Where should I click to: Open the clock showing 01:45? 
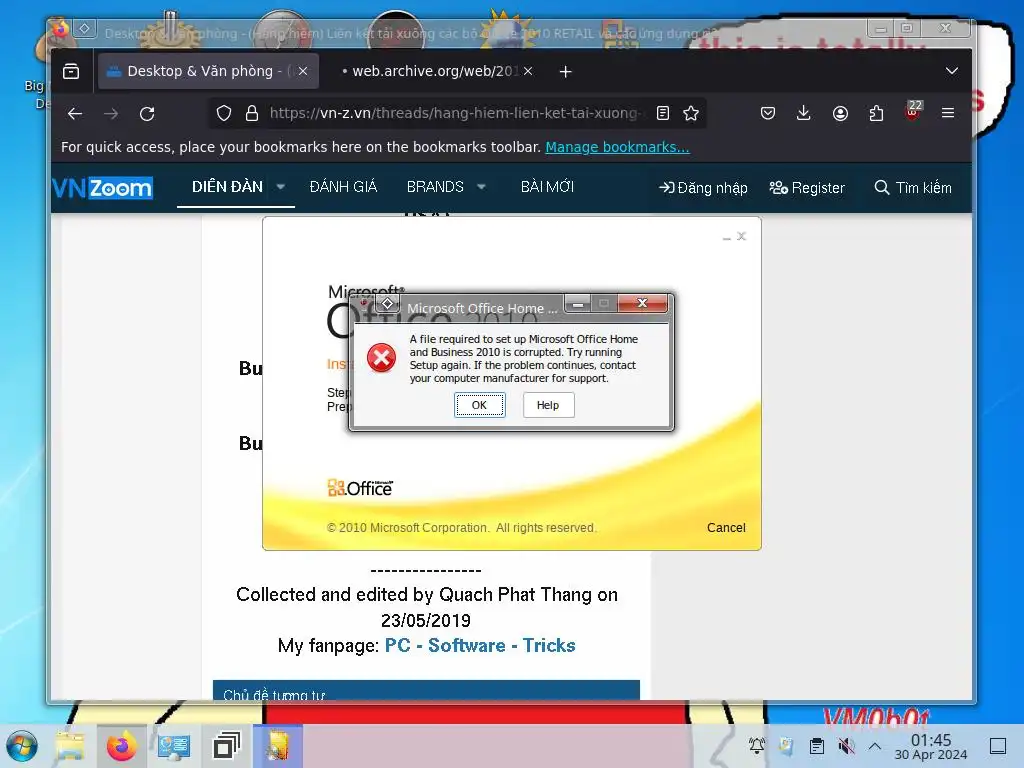tap(931, 746)
